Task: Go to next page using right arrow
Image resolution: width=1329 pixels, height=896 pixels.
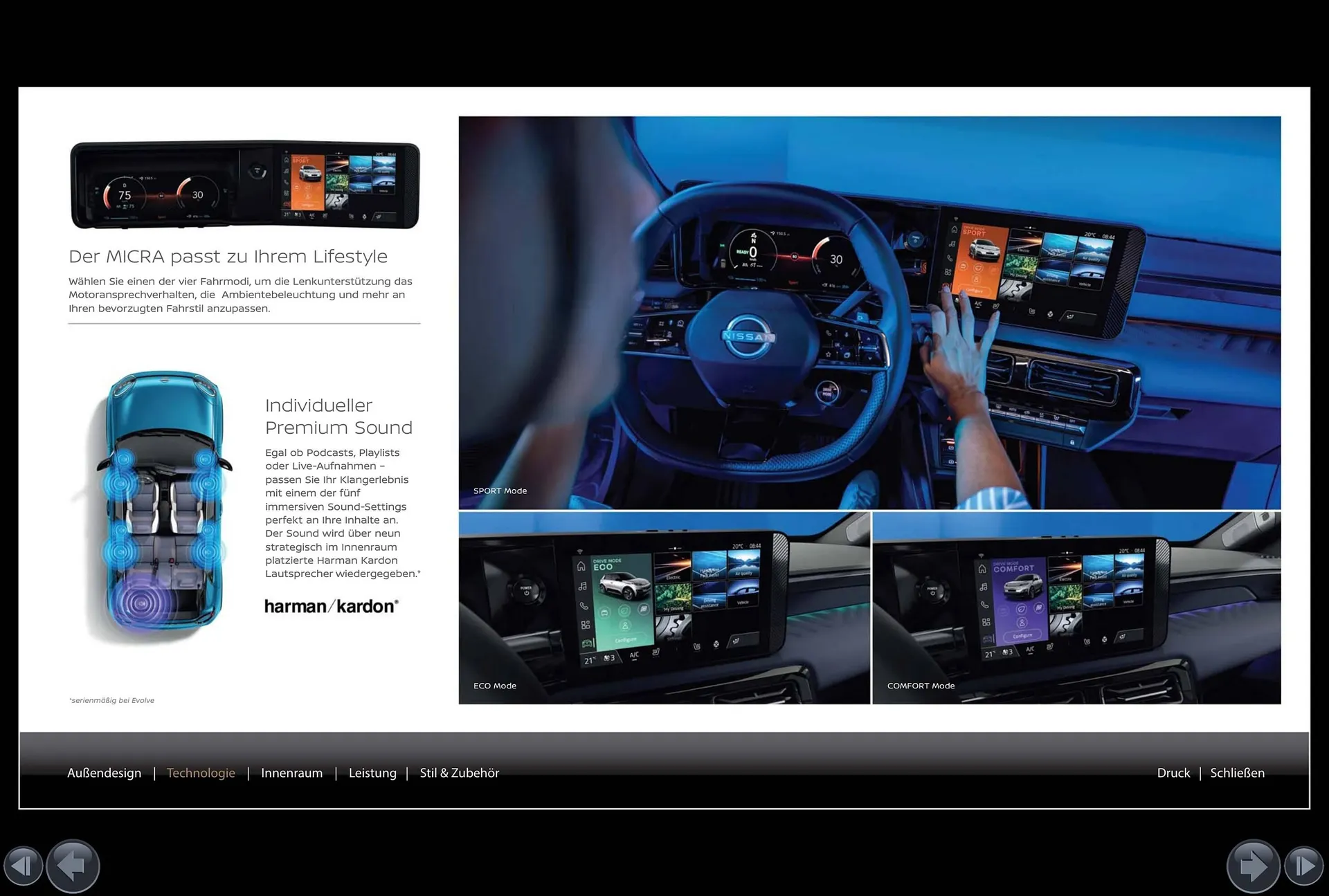Action: point(1253,866)
